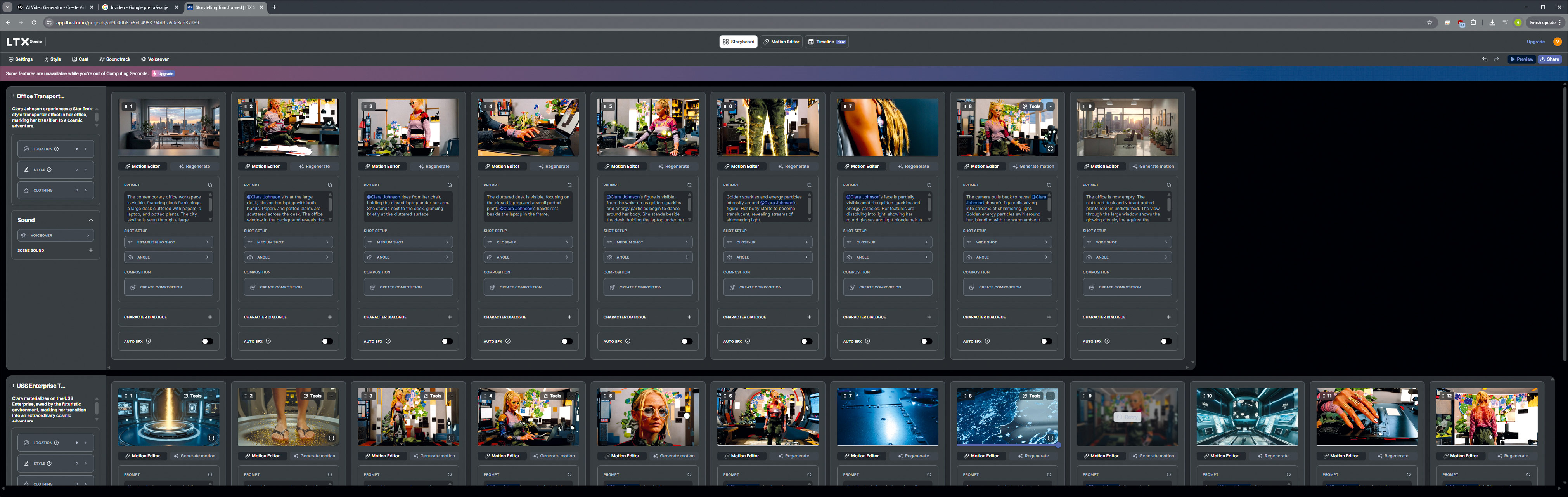Add a scene sound with plus

pyautogui.click(x=91, y=250)
